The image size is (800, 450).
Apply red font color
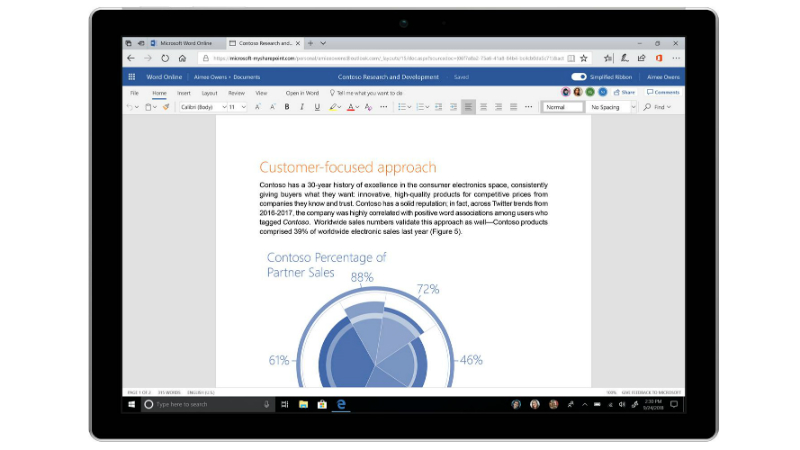[x=351, y=107]
